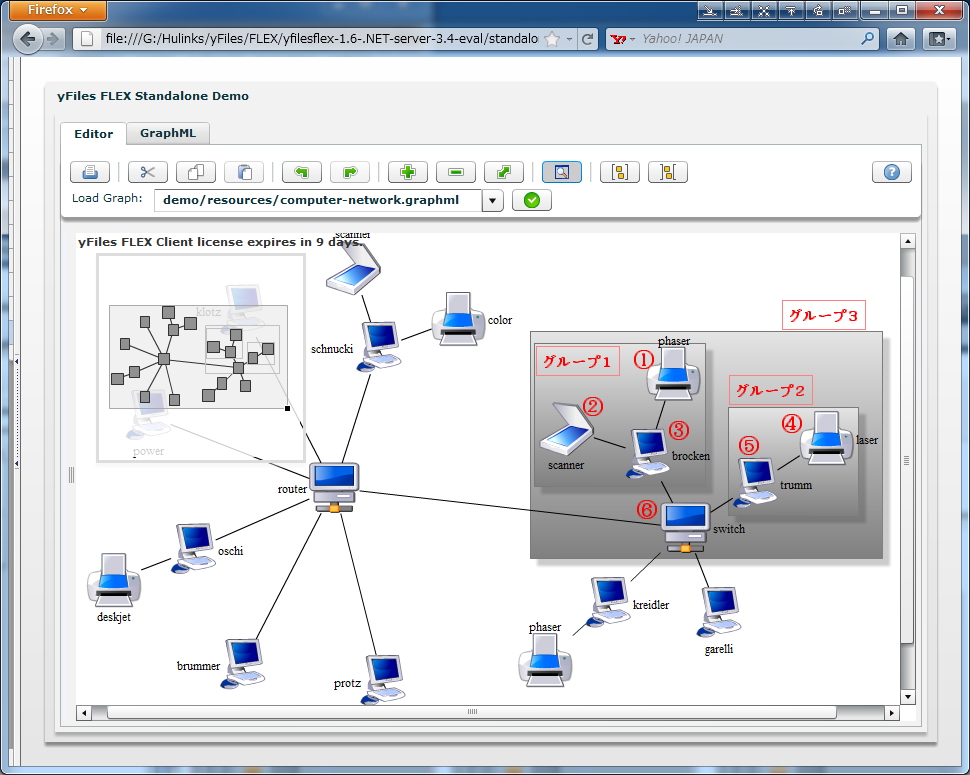970x775 pixels.
Task: Open the Firefox application menu
Action: coord(58,10)
